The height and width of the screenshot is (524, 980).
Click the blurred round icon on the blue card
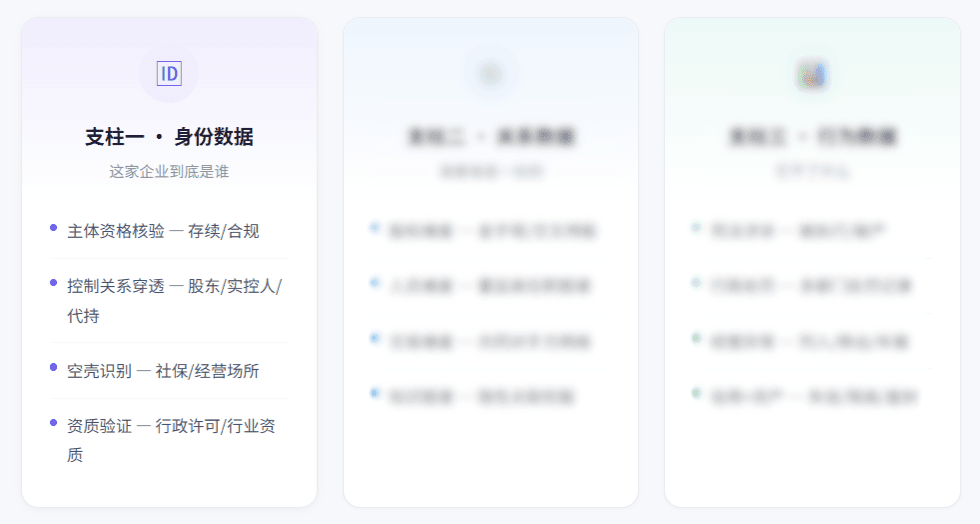(491, 74)
